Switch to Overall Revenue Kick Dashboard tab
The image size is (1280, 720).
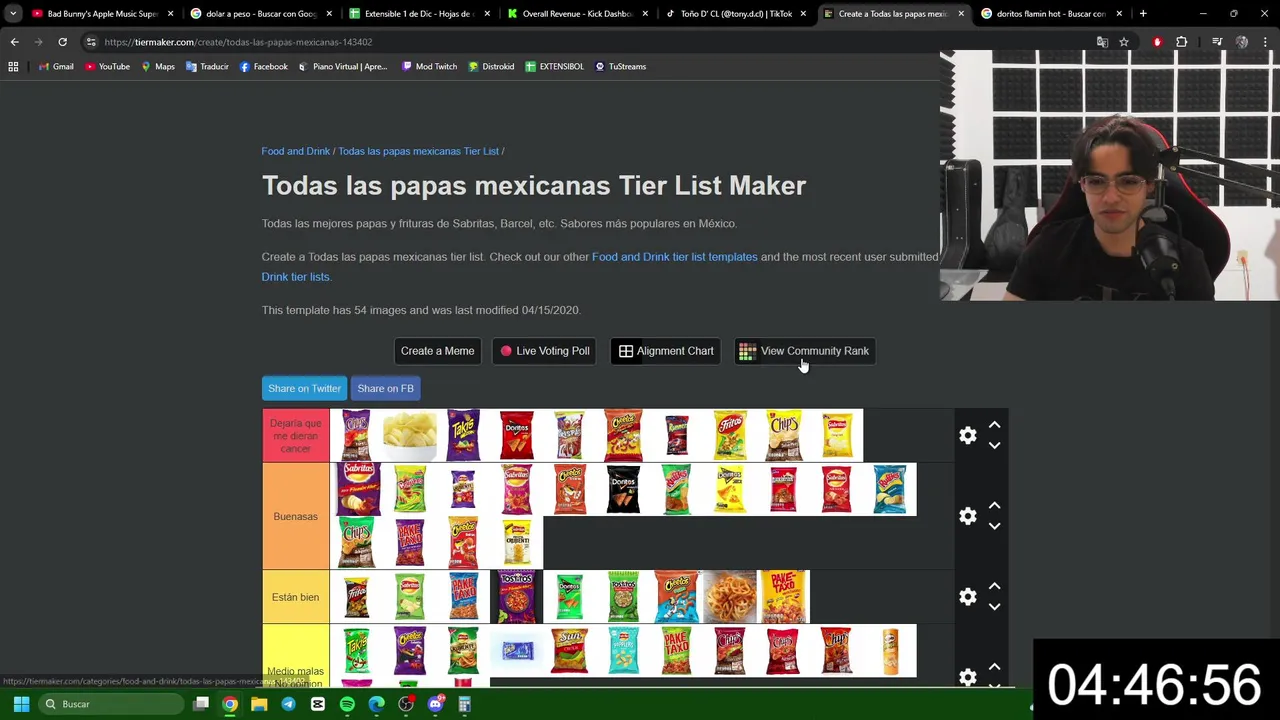click(577, 14)
